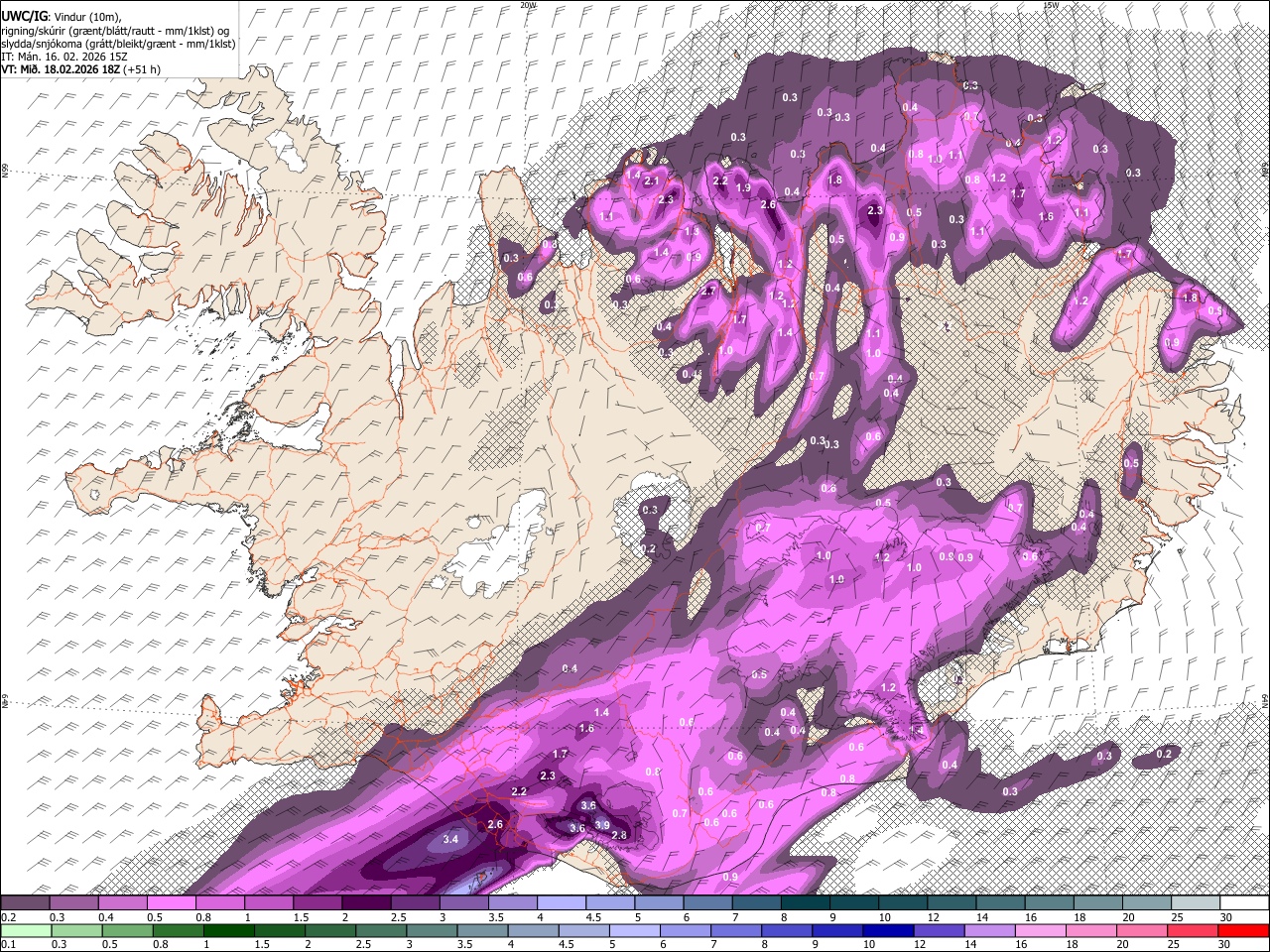Viewport: 1270px width, 952px height.
Task: Choose the bright pink 0.5 legend swatch
Action: (x=171, y=902)
